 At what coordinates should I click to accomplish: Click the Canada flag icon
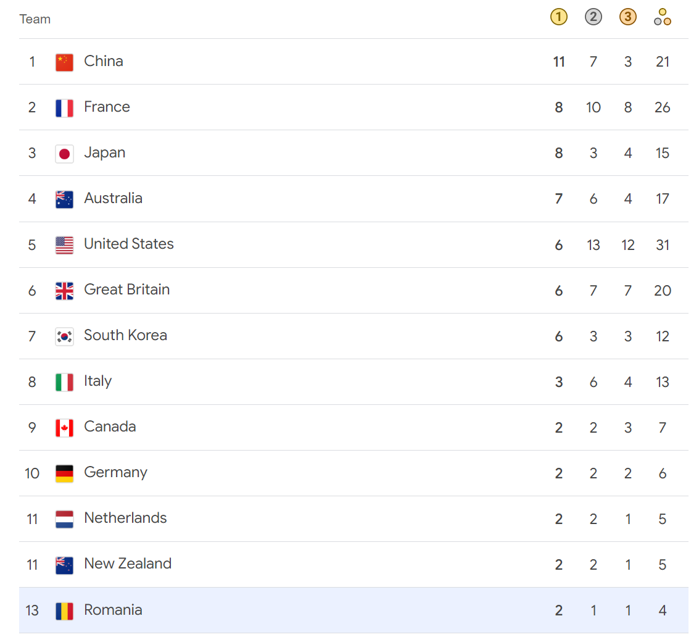[x=65, y=428]
